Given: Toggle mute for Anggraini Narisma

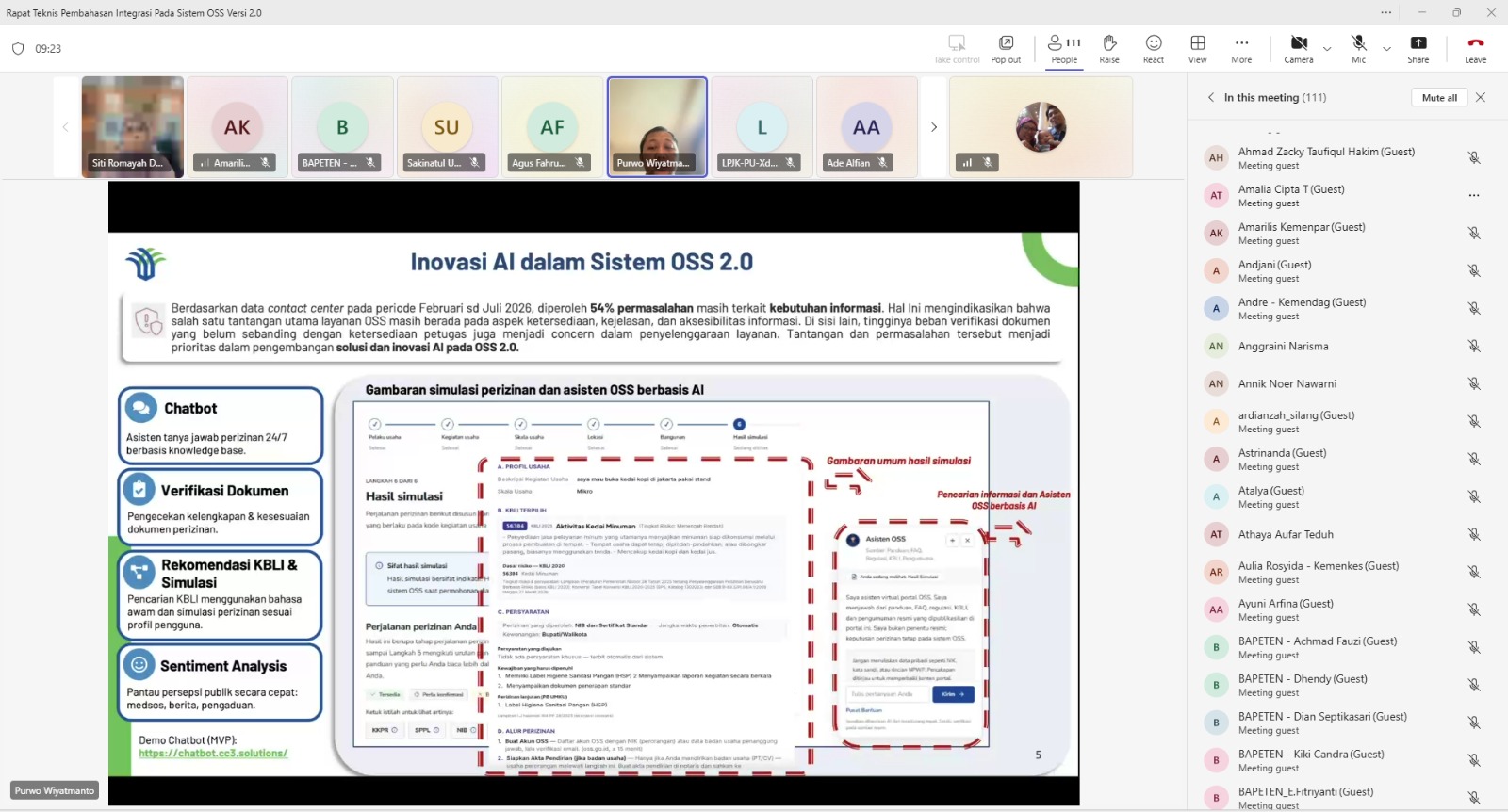Looking at the screenshot, I should [x=1474, y=346].
